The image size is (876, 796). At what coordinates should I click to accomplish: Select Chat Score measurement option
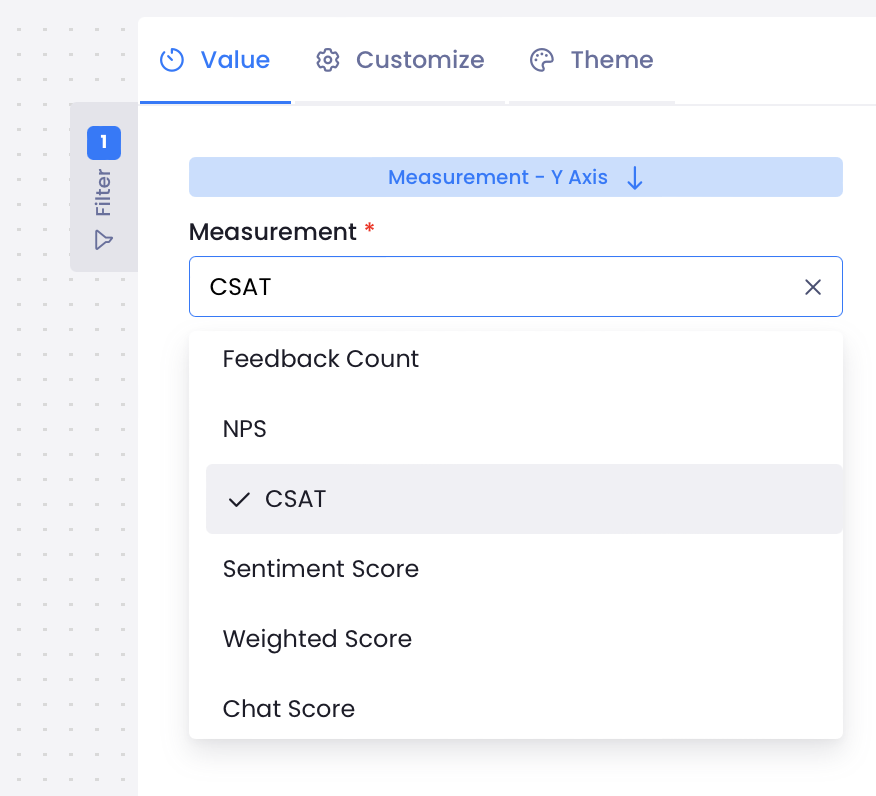289,709
